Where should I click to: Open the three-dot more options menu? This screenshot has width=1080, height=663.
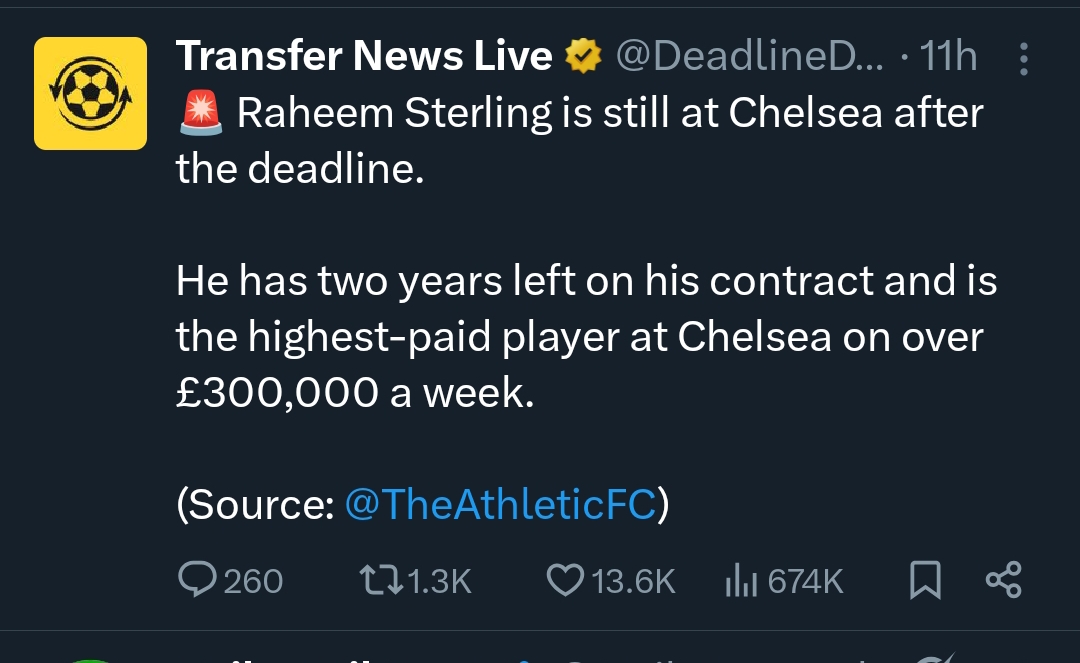pos(1023,59)
